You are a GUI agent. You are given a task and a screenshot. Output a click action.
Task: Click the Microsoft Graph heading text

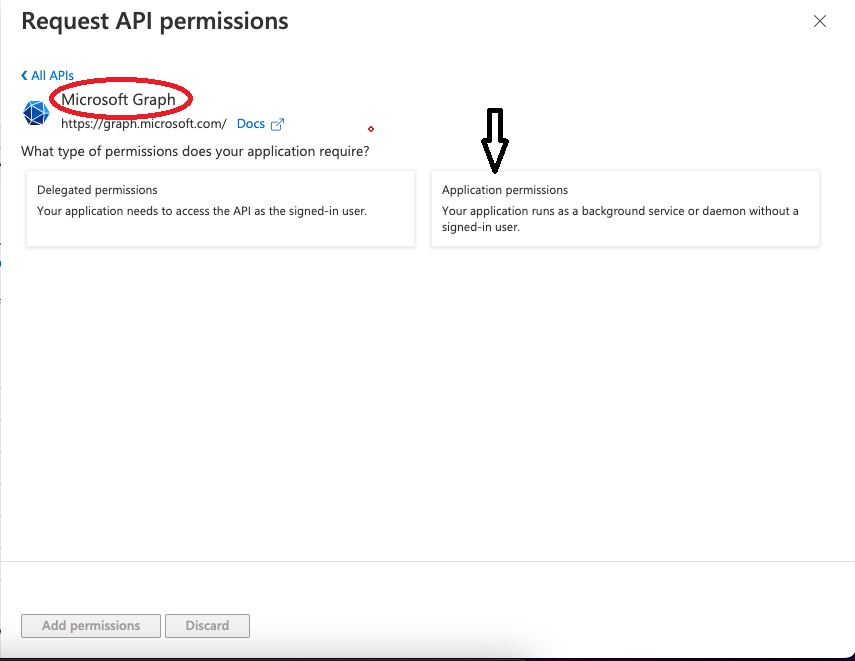[118, 99]
